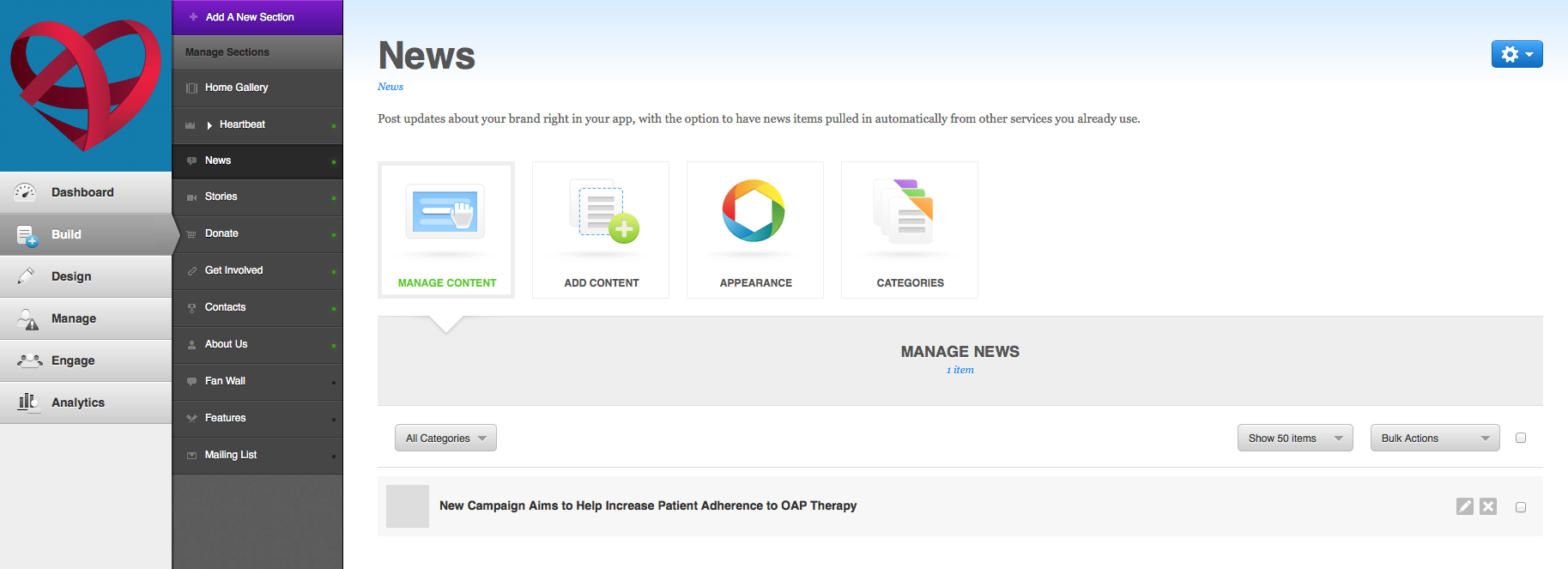Click the Contacts section icon
This screenshot has width=1568, height=569.
[191, 308]
